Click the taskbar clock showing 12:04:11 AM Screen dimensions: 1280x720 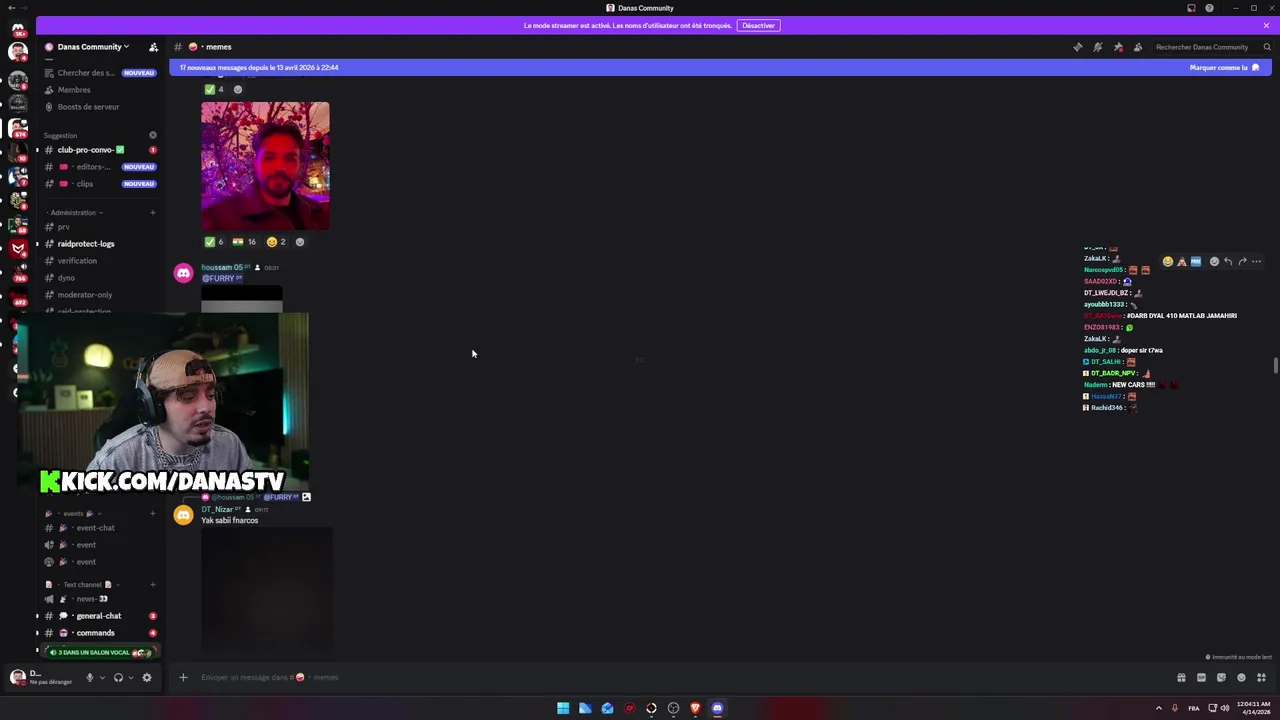[x=1252, y=708]
